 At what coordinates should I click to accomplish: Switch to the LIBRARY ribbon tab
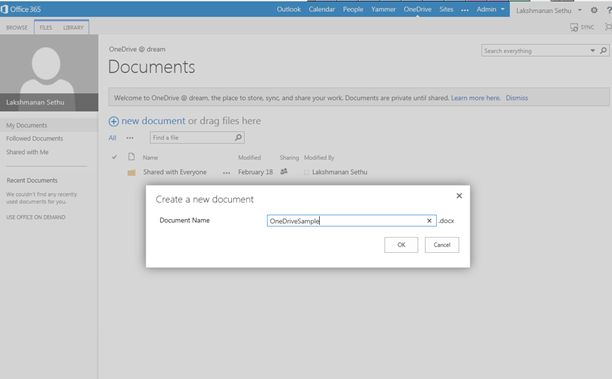[x=73, y=27]
